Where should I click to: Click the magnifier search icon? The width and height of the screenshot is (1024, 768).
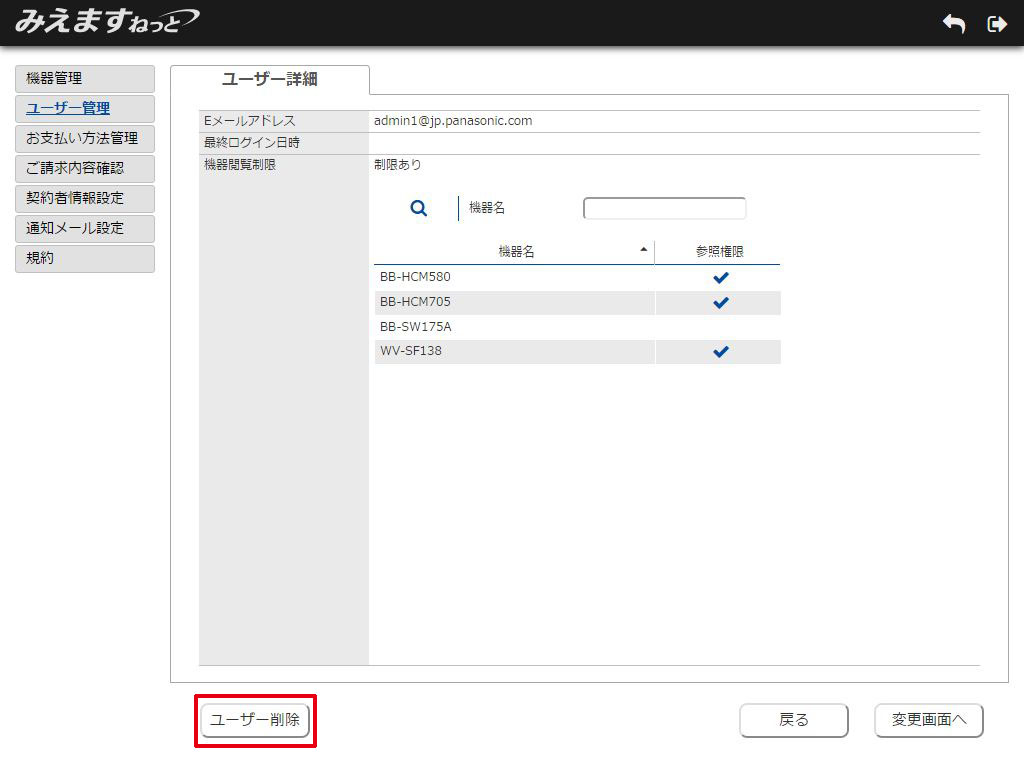(419, 208)
